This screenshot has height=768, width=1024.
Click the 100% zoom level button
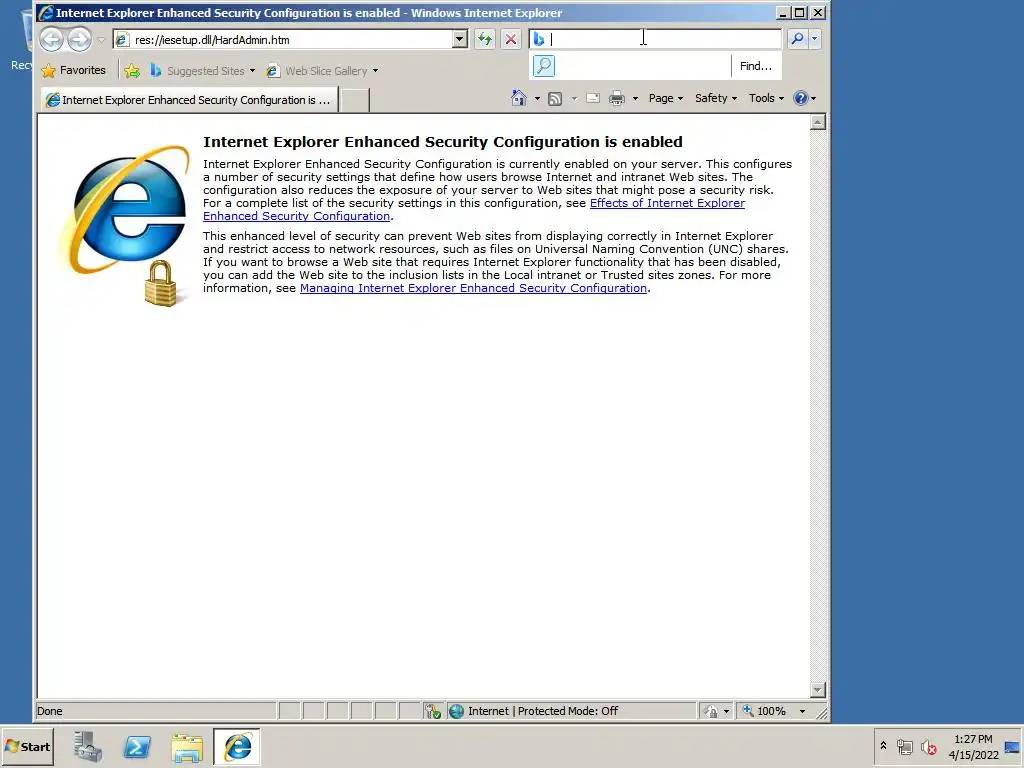coord(765,711)
